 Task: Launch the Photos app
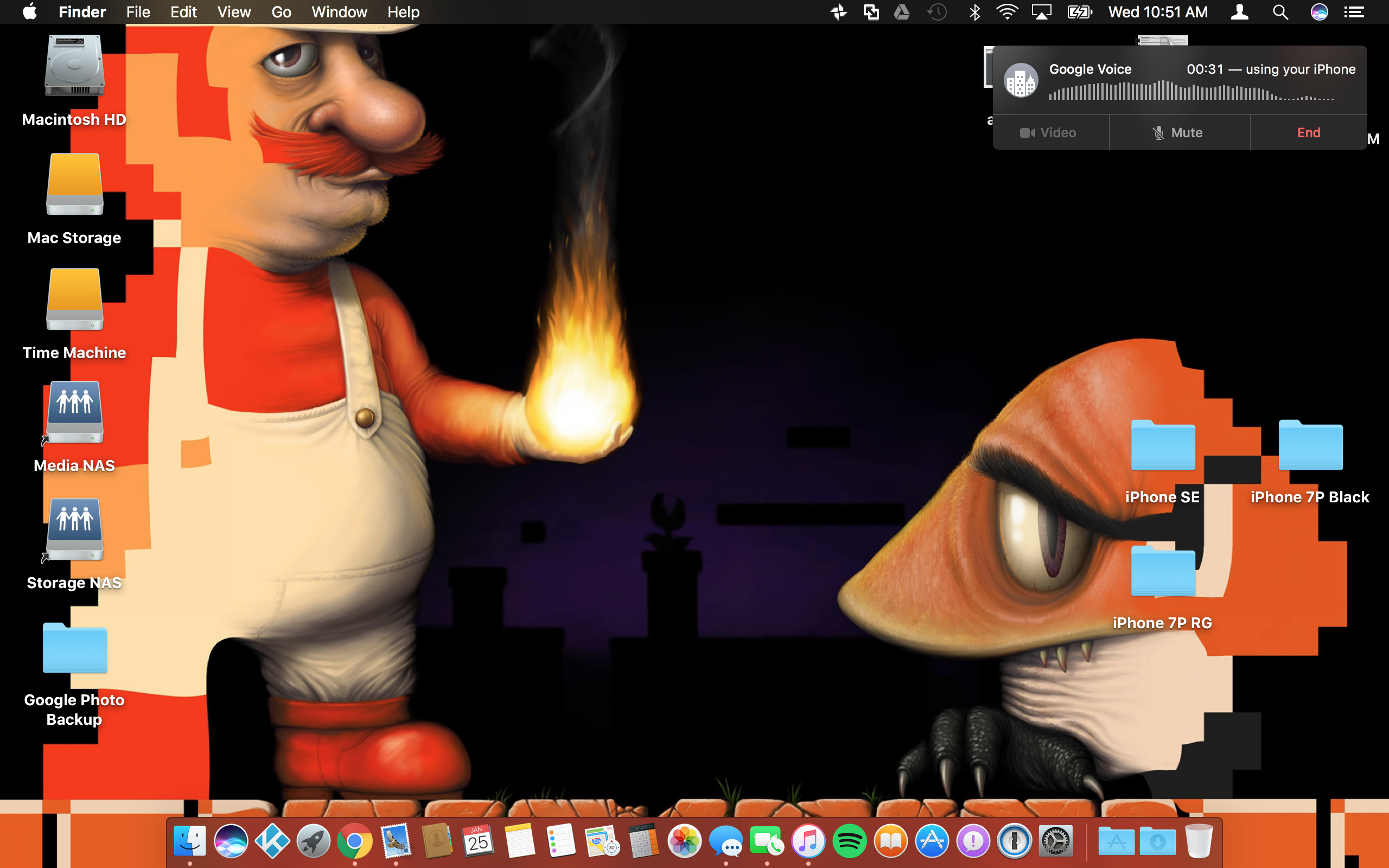pyautogui.click(x=684, y=841)
